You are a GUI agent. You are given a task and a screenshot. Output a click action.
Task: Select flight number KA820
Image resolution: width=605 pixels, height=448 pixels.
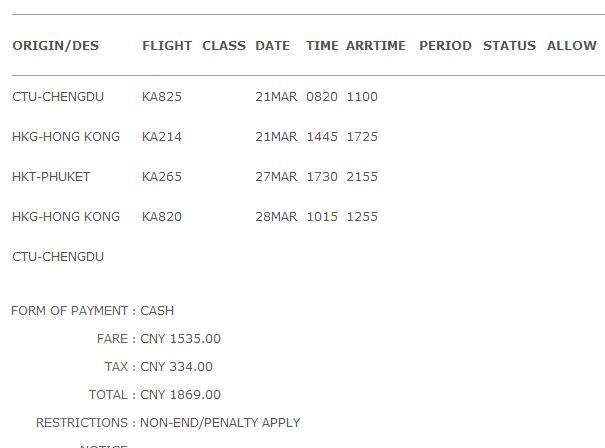(x=162, y=217)
